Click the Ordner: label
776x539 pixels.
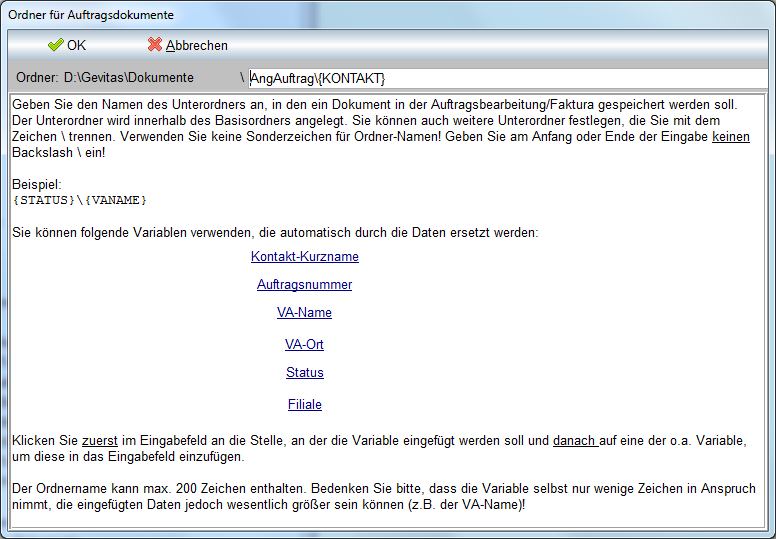click(x=37, y=78)
